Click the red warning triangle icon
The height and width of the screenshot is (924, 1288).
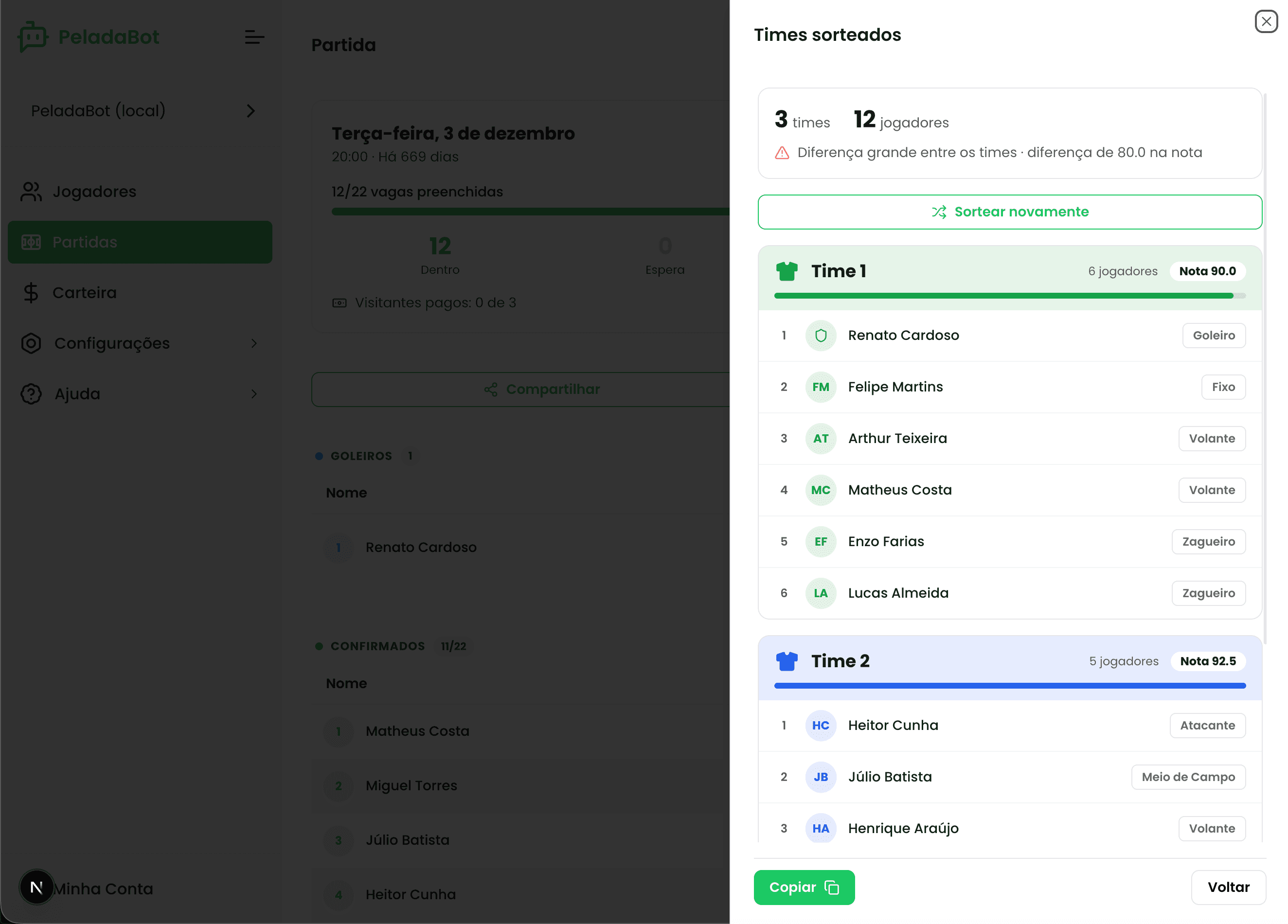point(782,153)
